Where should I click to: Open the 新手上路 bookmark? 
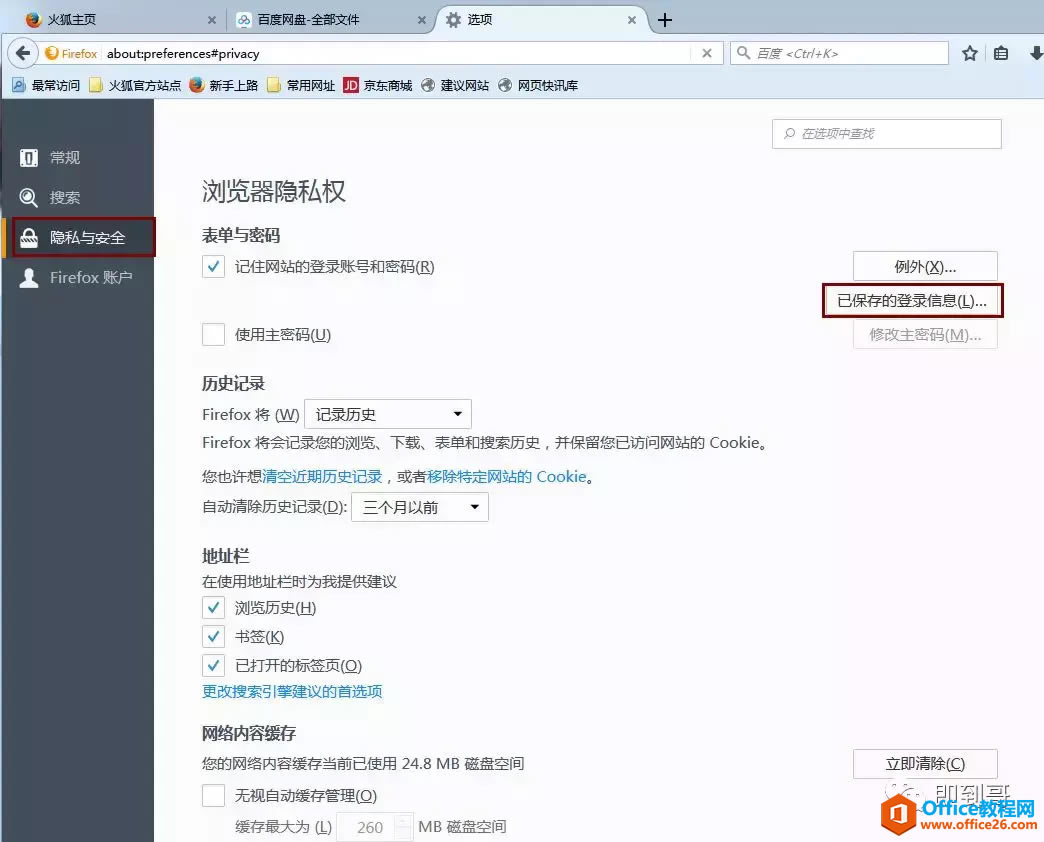pyautogui.click(x=224, y=85)
